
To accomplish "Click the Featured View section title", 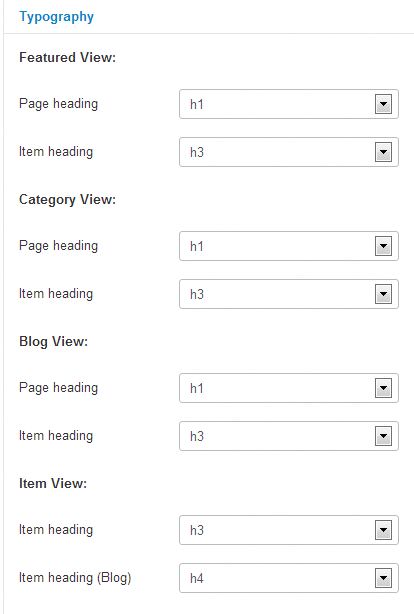I will click(x=67, y=58).
